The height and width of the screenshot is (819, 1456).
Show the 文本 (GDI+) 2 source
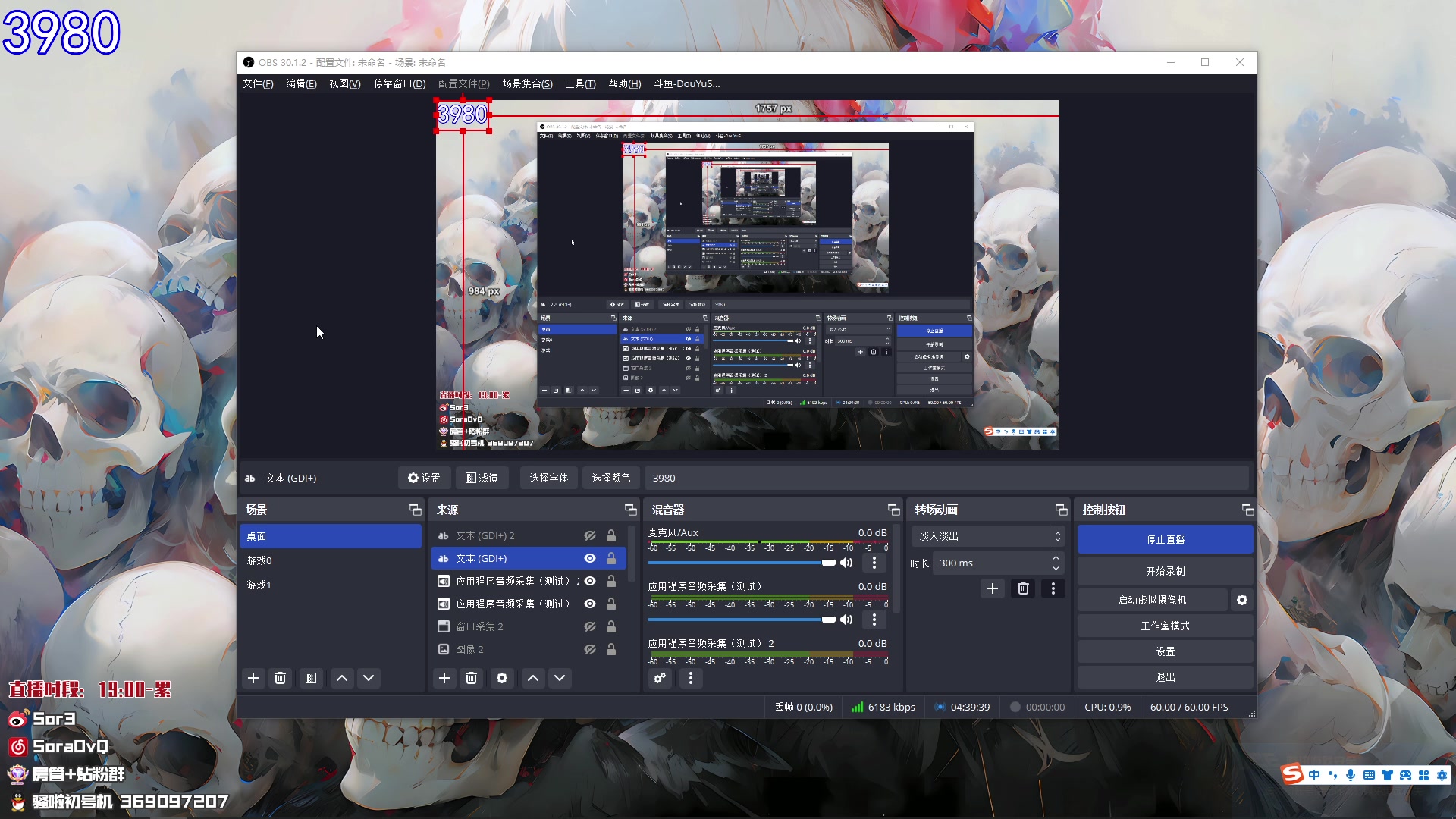589,535
